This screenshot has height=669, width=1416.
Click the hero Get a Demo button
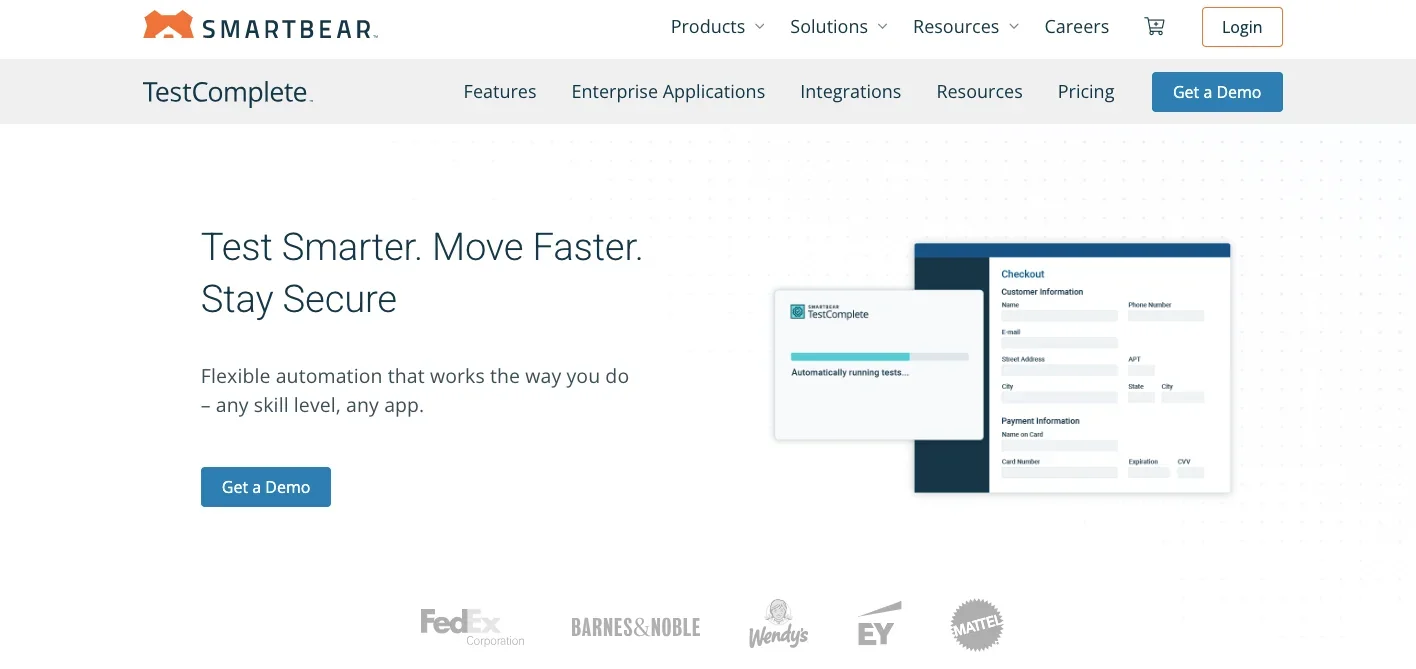pos(265,487)
